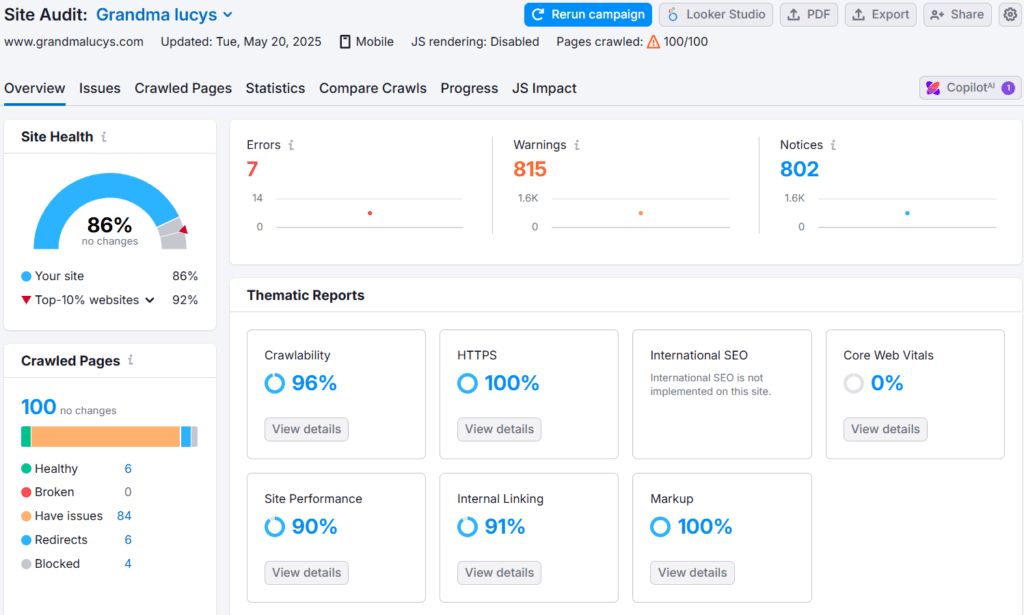This screenshot has height=615, width=1024.
Task: Click the Share button
Action: [x=957, y=14]
